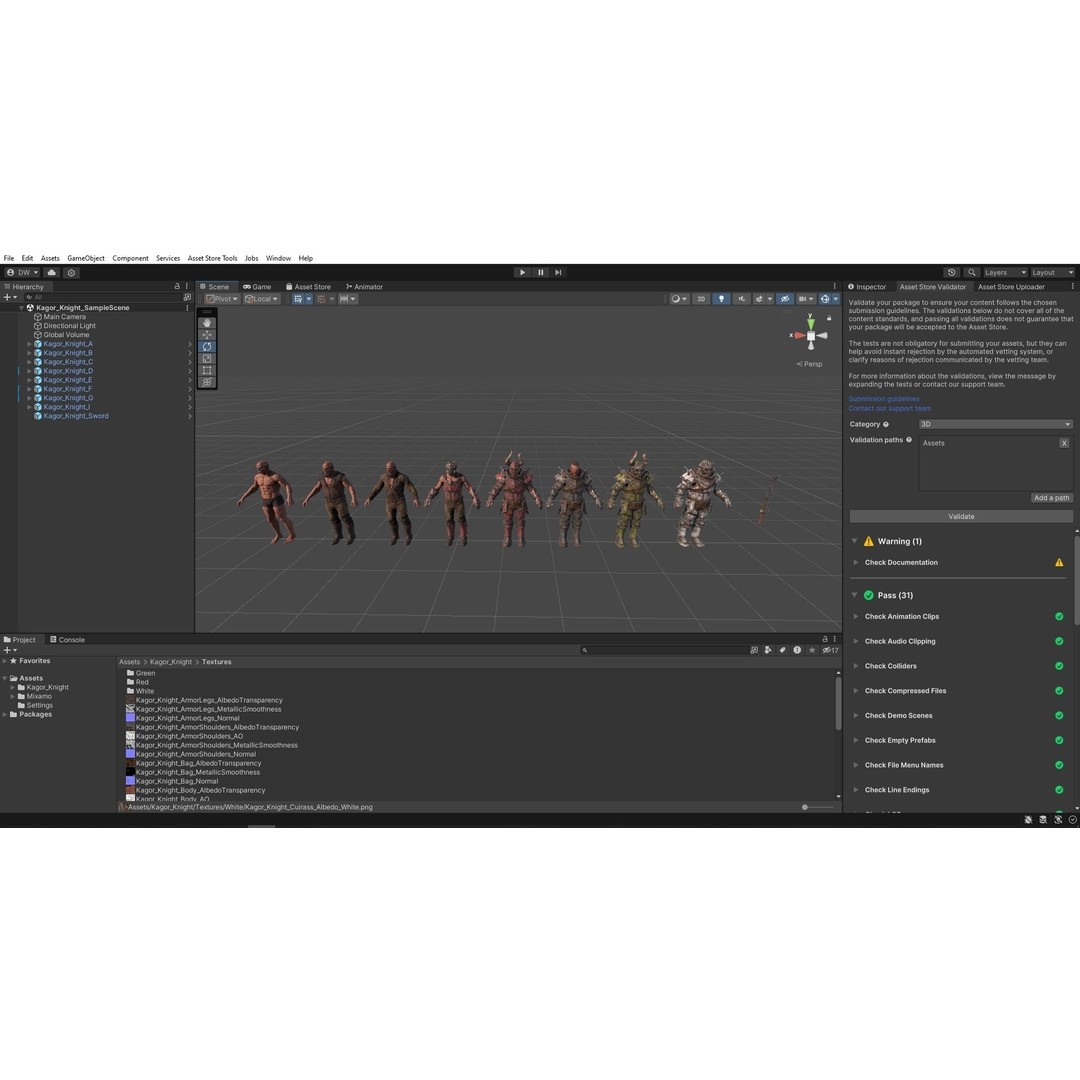Open the GameObject menu

point(86,258)
